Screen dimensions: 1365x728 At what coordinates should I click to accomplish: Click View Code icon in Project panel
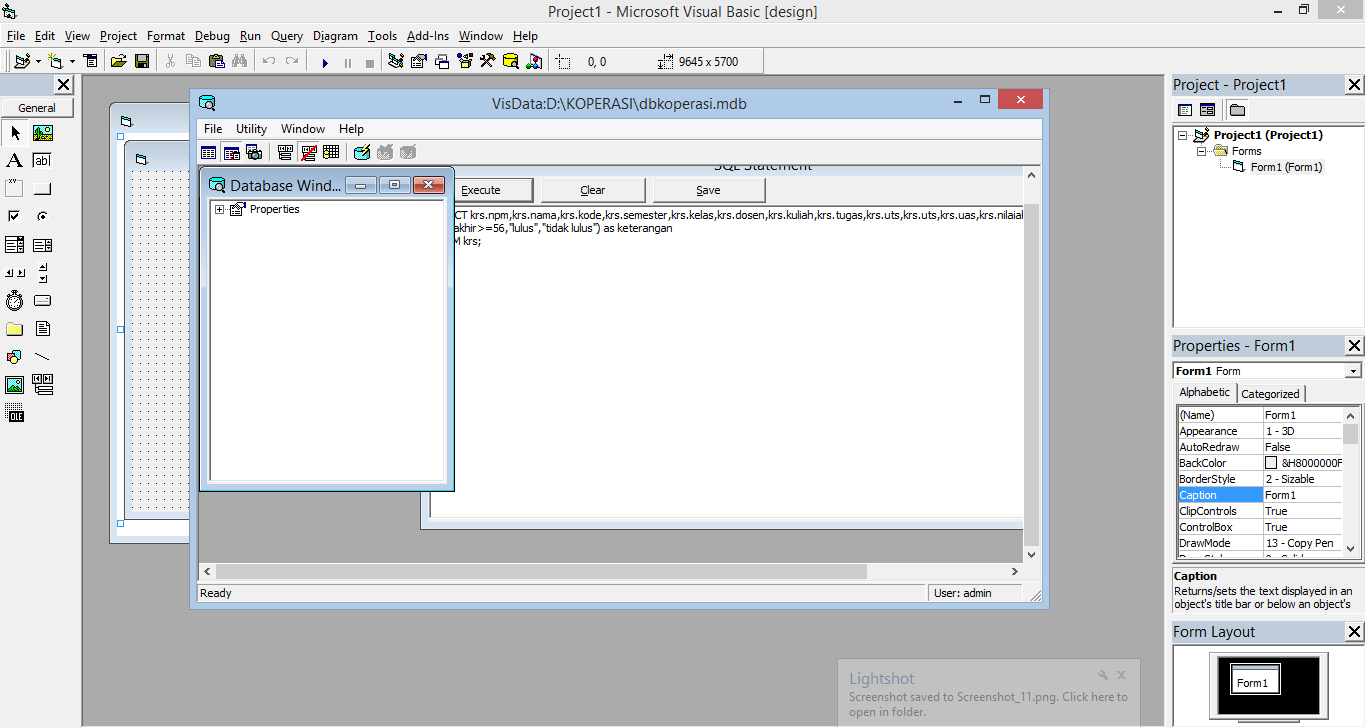click(x=1185, y=110)
